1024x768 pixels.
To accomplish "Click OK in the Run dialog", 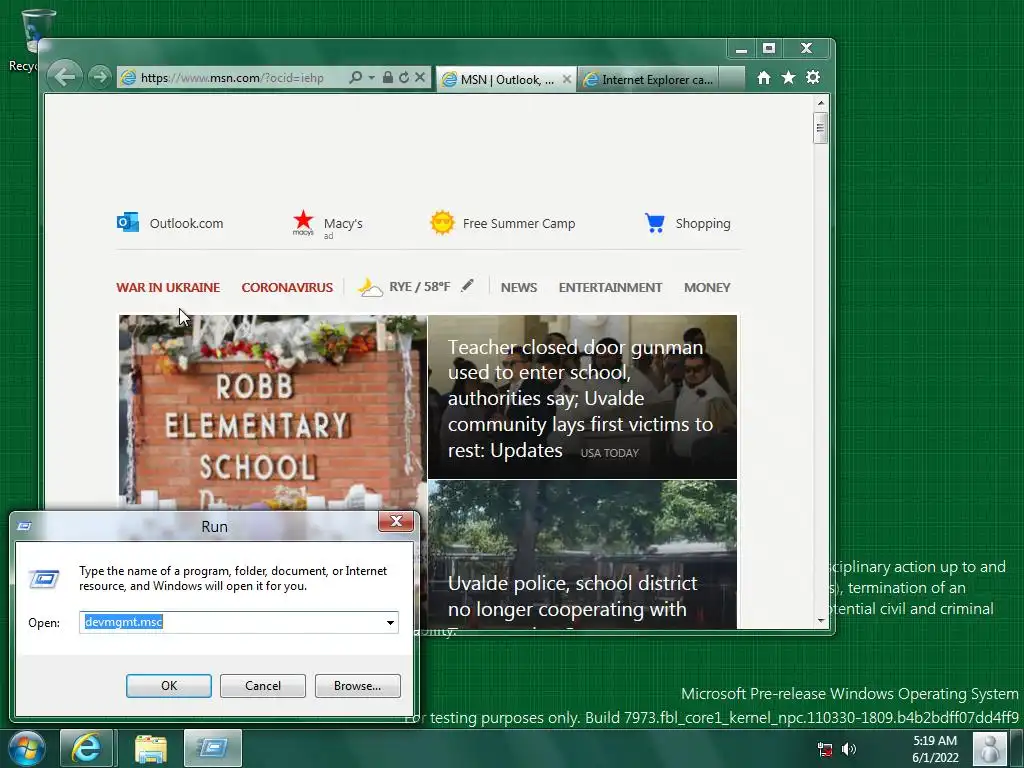I will click(168, 686).
